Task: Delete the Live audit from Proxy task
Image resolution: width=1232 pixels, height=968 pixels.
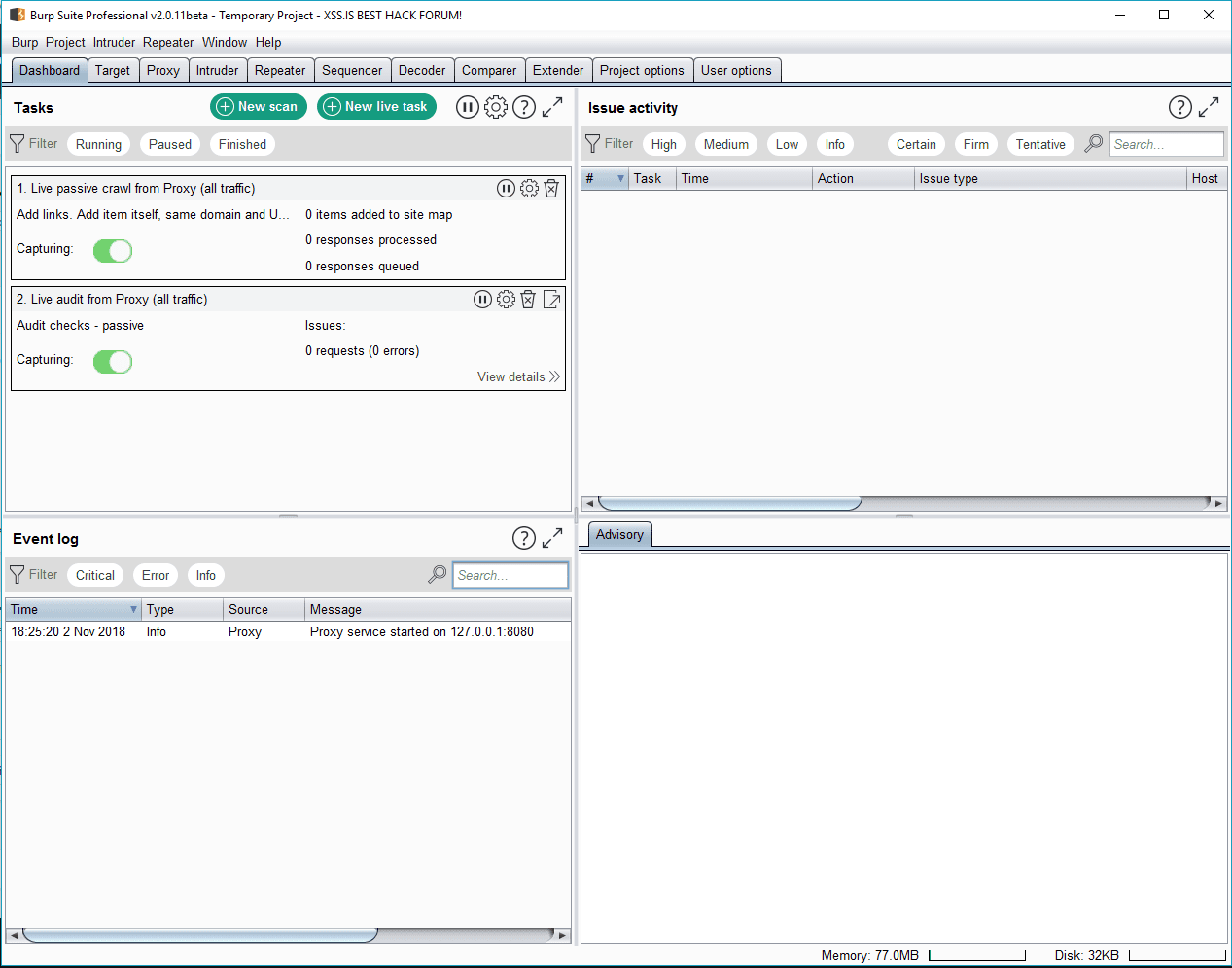Action: click(x=528, y=300)
